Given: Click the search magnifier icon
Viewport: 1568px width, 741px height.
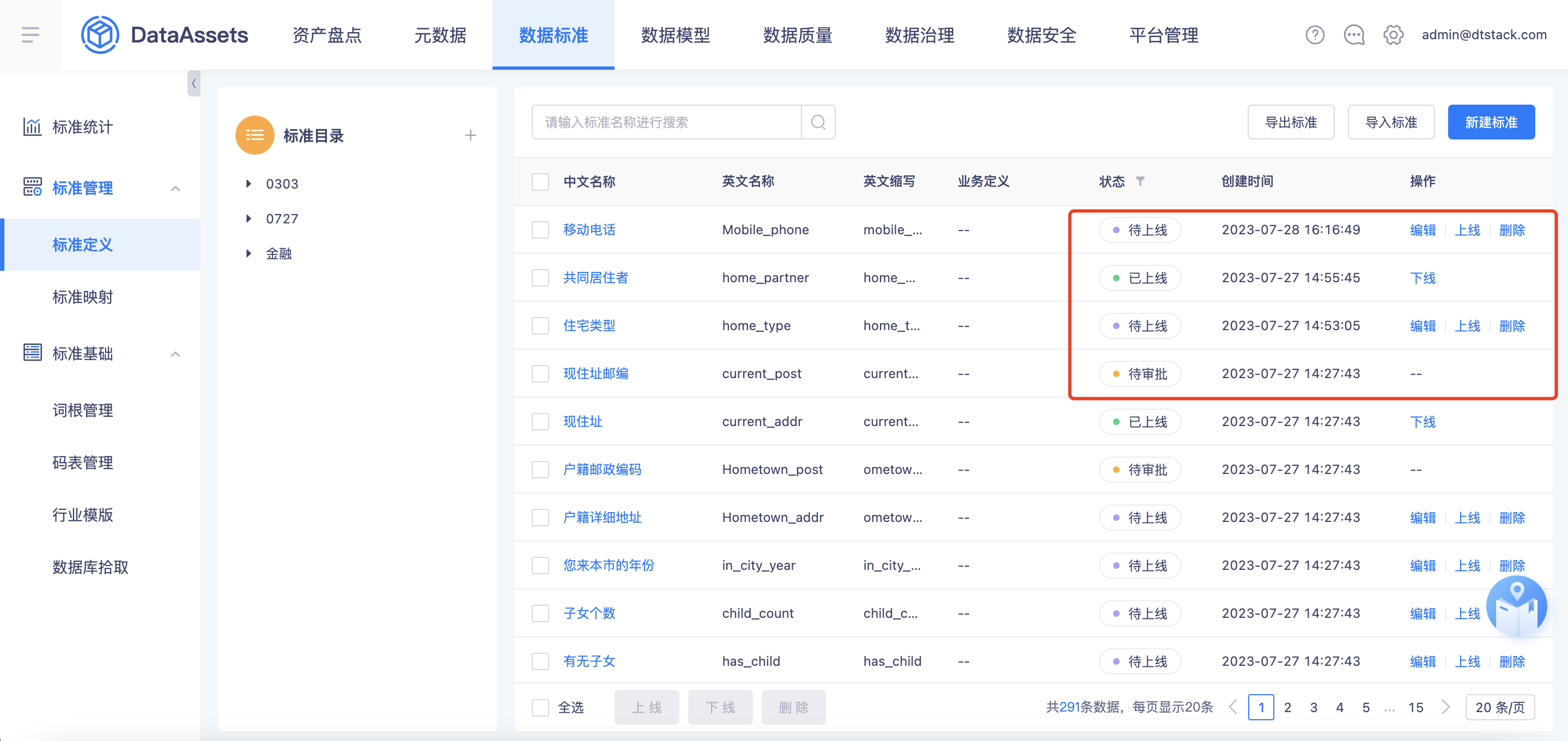Looking at the screenshot, I should [818, 123].
